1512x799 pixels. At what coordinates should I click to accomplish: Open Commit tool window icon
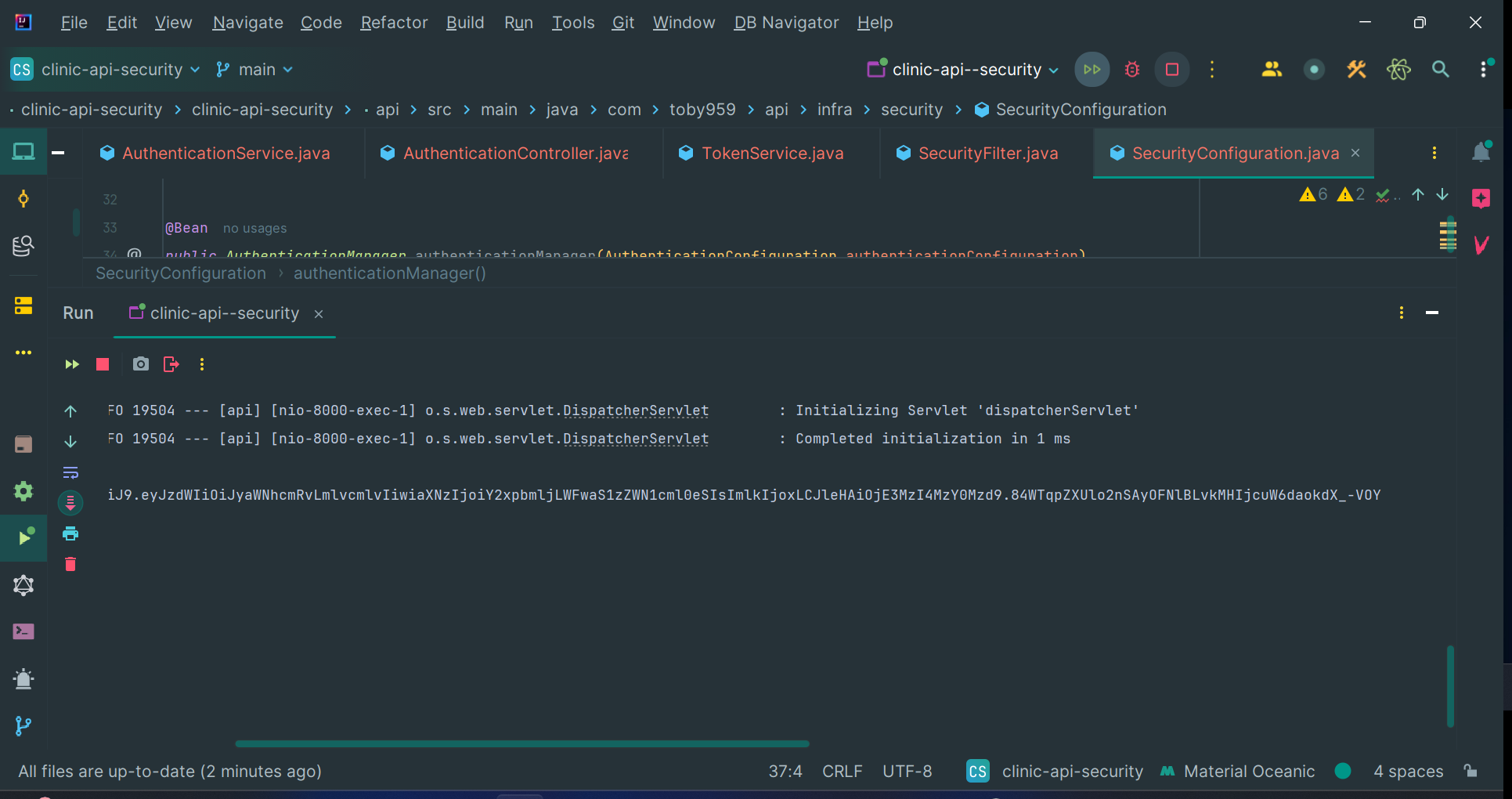pyautogui.click(x=23, y=199)
